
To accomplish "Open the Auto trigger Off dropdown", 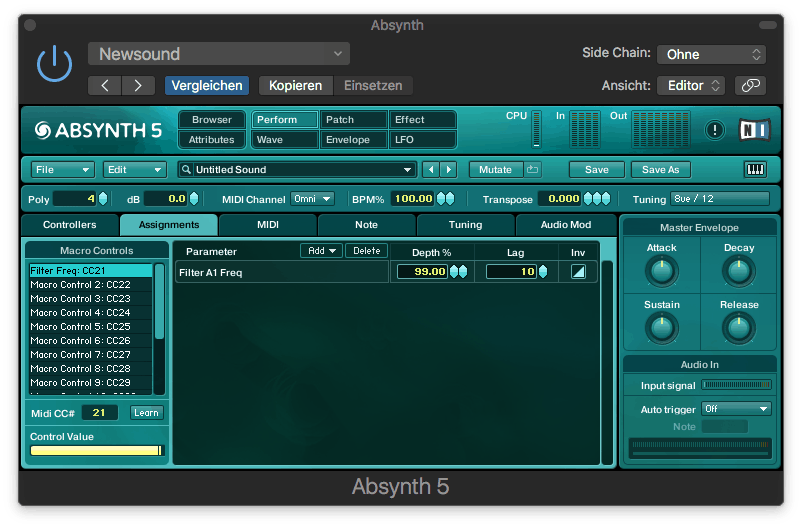I will tap(735, 409).
